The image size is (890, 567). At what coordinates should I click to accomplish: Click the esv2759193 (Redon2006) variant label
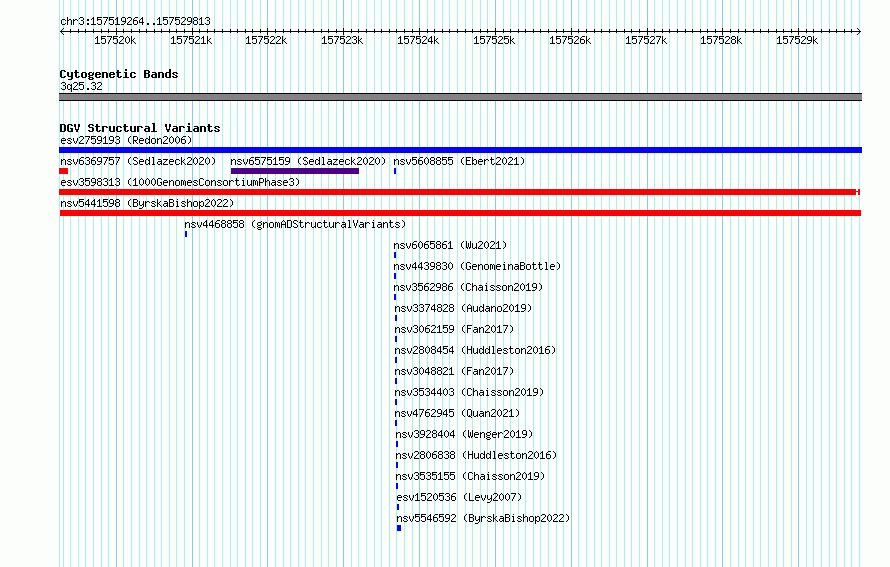126,140
